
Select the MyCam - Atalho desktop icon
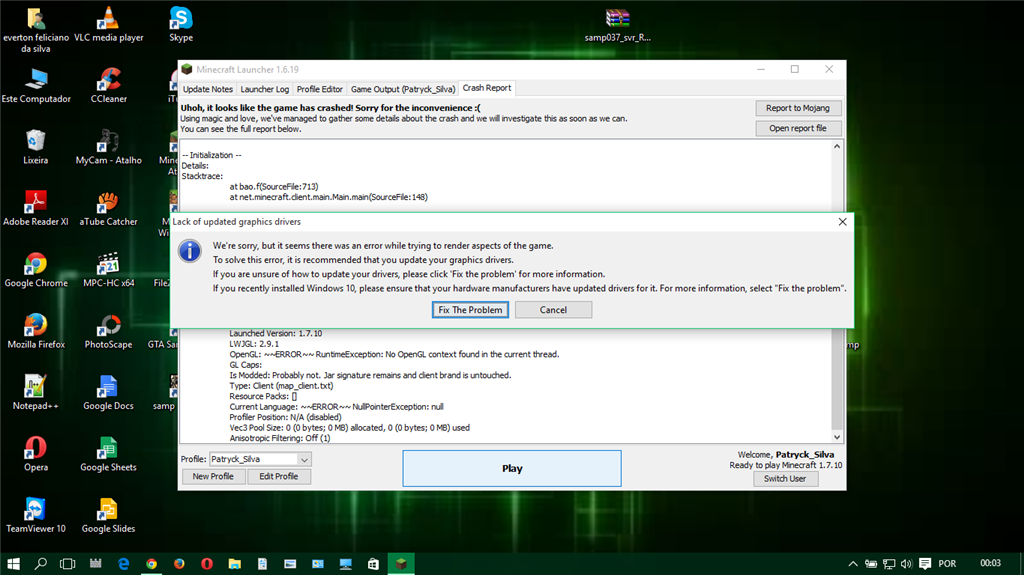(x=108, y=147)
